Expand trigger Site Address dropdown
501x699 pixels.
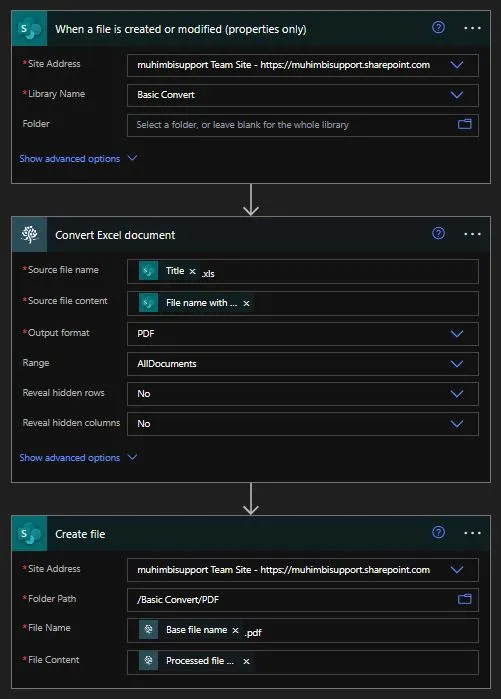tap(457, 65)
